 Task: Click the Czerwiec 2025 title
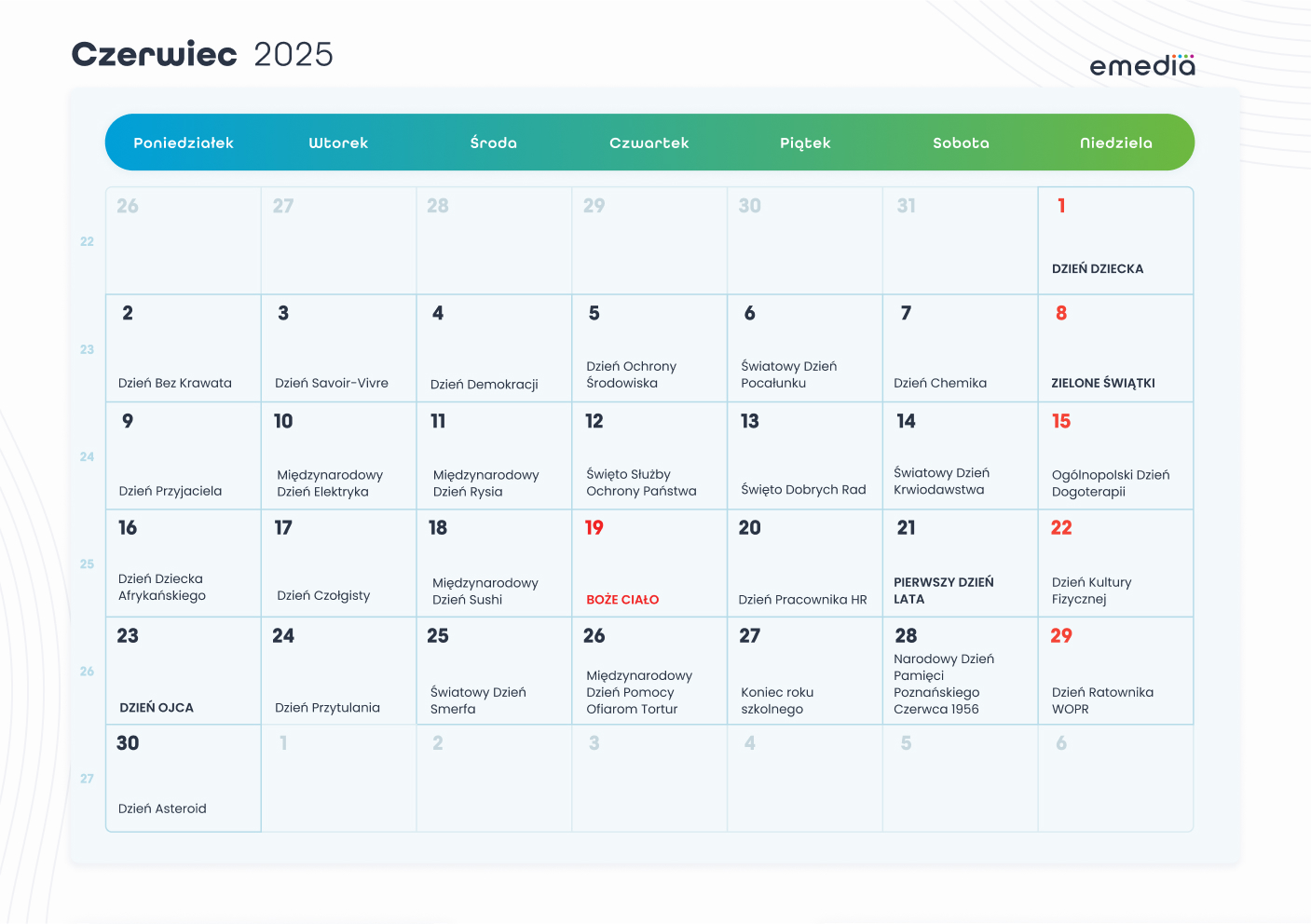pos(202,54)
